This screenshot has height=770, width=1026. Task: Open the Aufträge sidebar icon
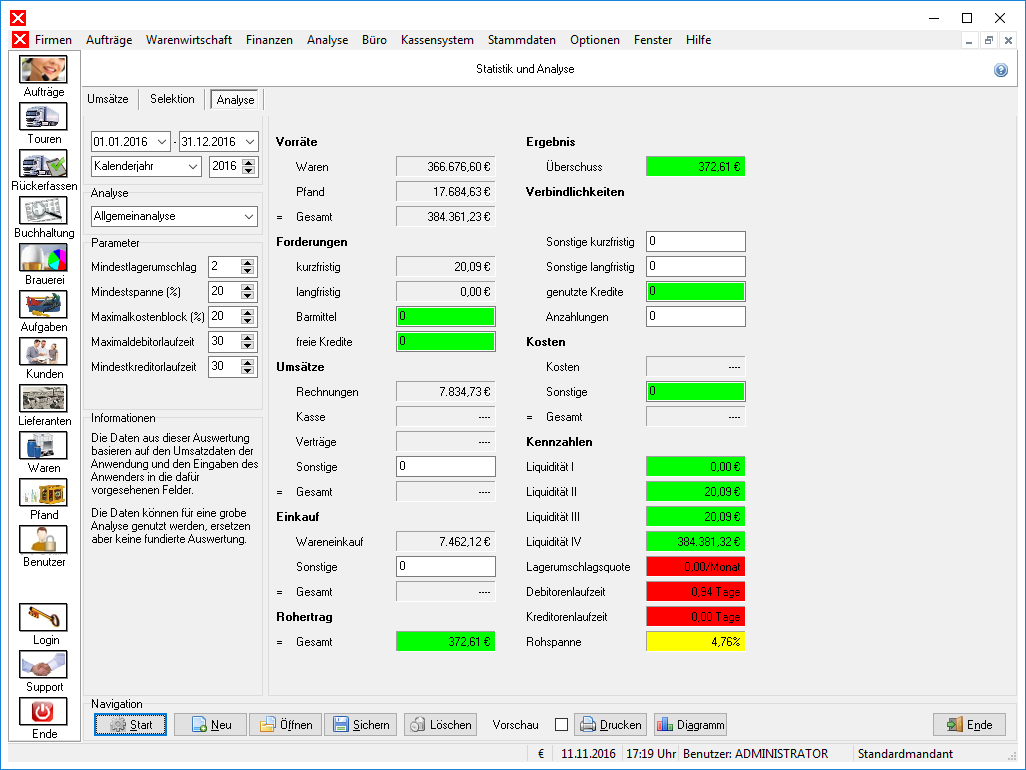(x=43, y=69)
